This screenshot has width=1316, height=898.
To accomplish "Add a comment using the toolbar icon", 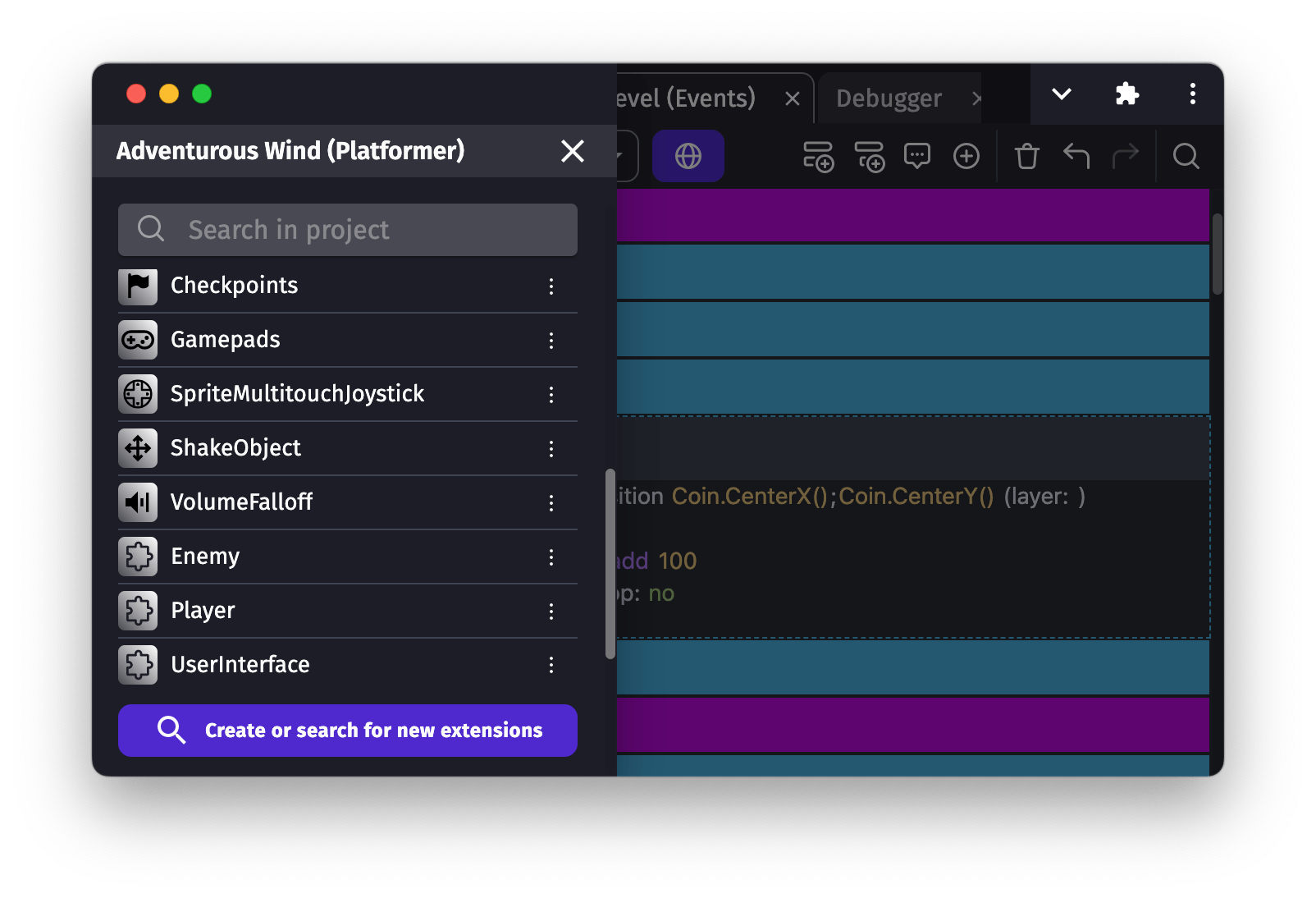I will pos(916,156).
